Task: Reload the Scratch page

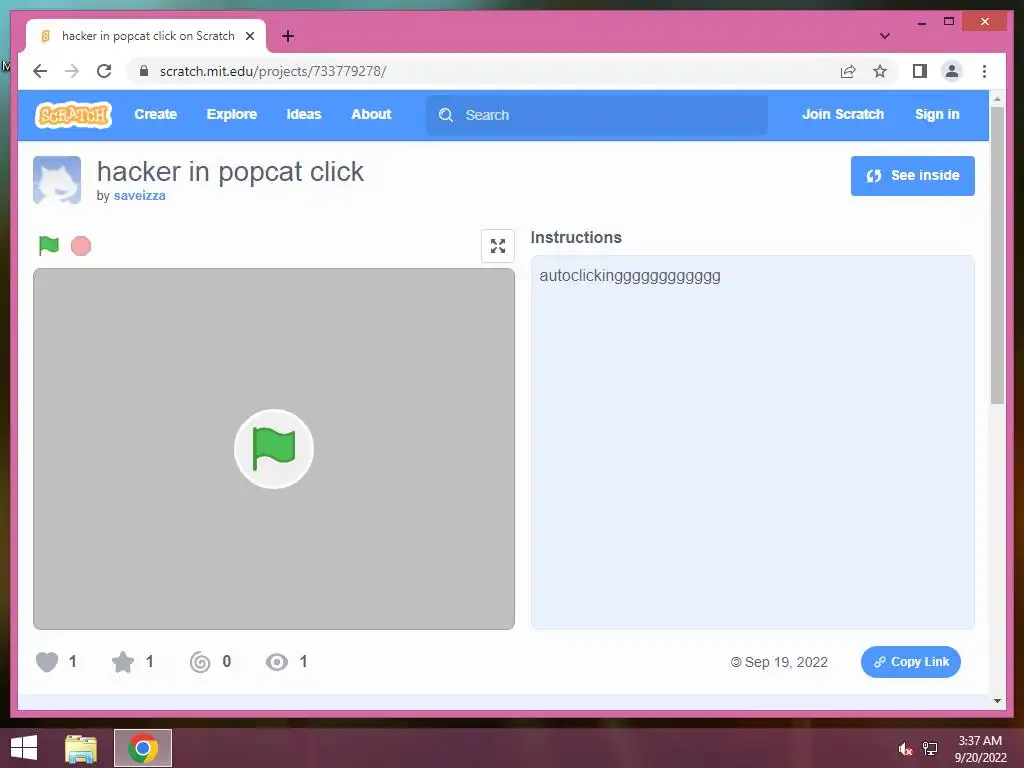Action: [104, 71]
